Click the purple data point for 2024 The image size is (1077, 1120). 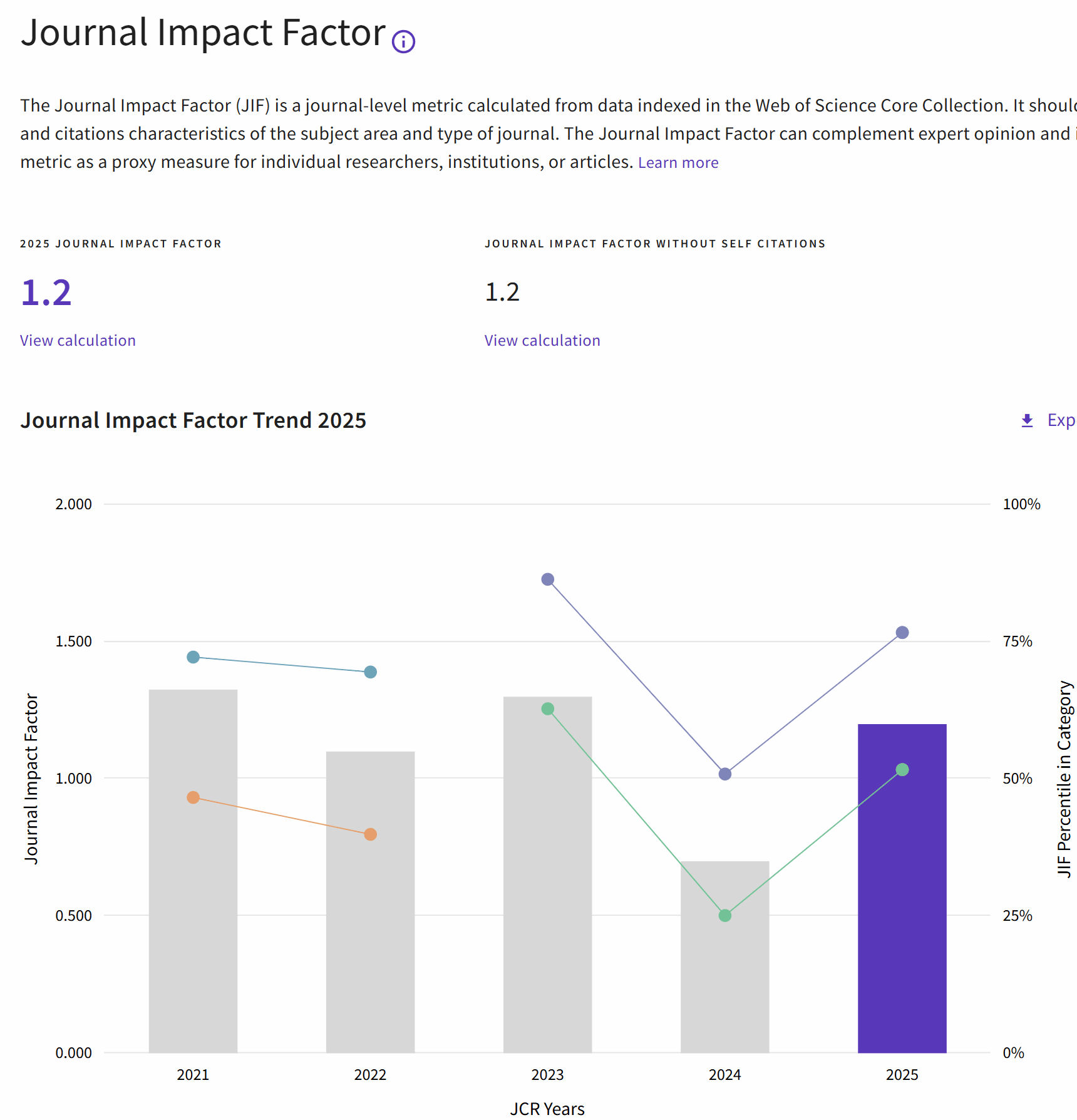coord(724,774)
